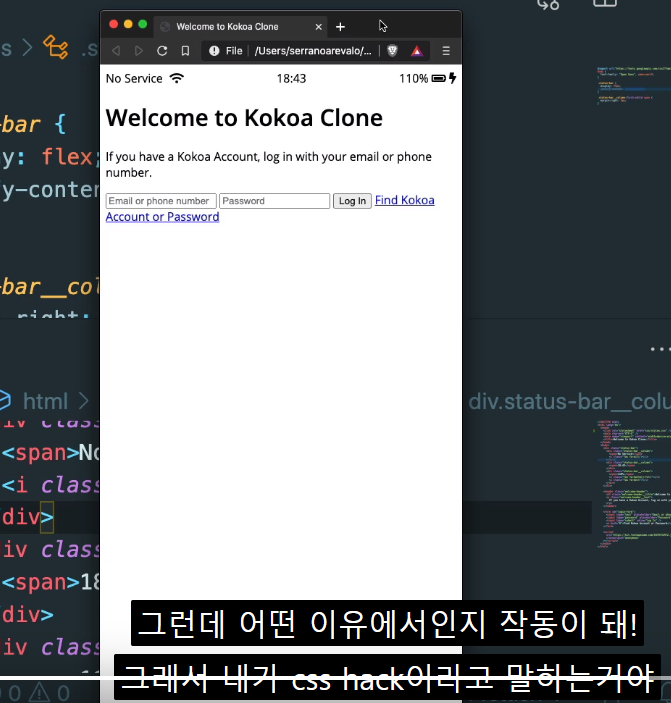Screen dimensions: 671x703
Task: Click the No Service text
Action: tap(134, 78)
